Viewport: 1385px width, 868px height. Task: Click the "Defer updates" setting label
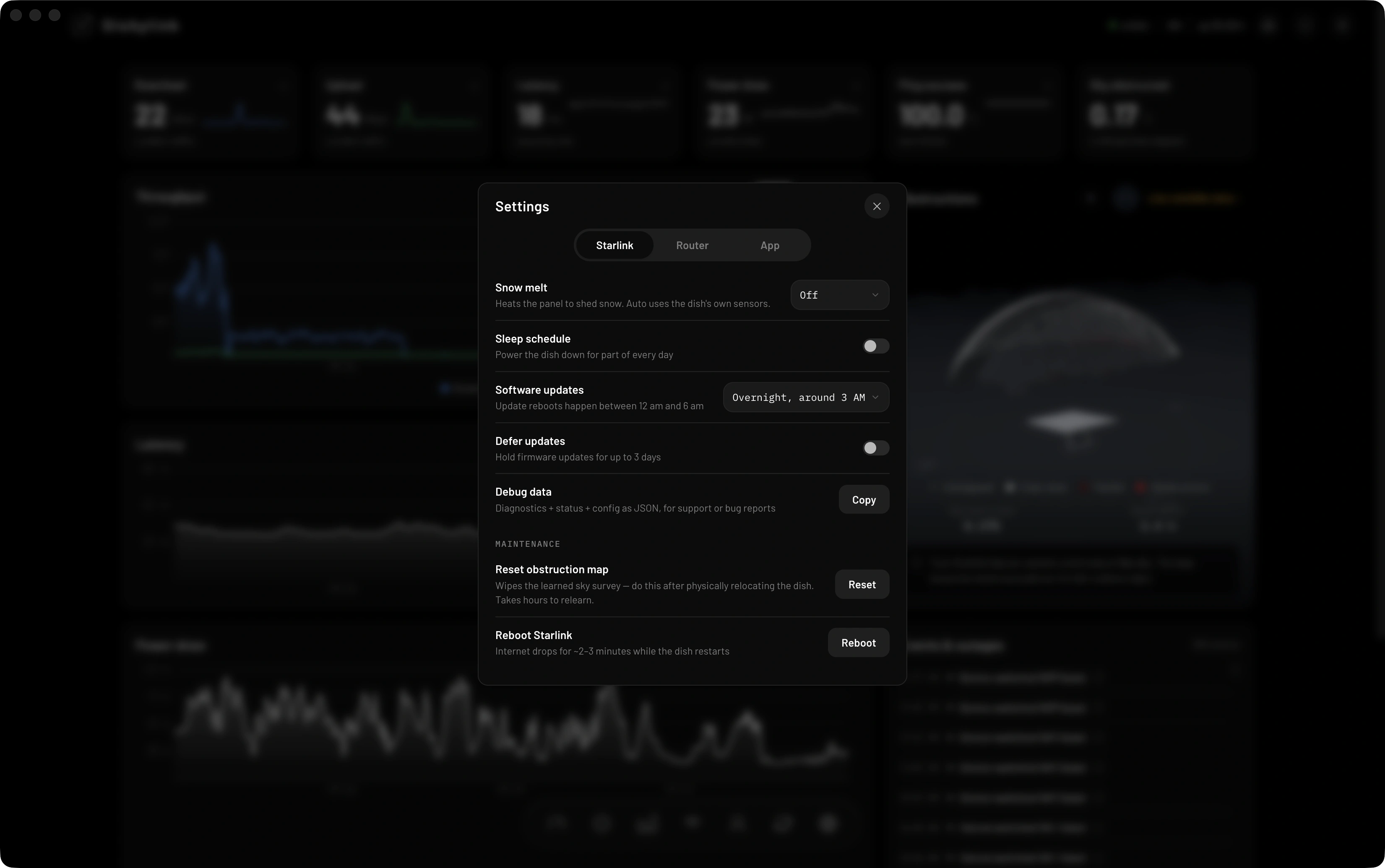530,441
